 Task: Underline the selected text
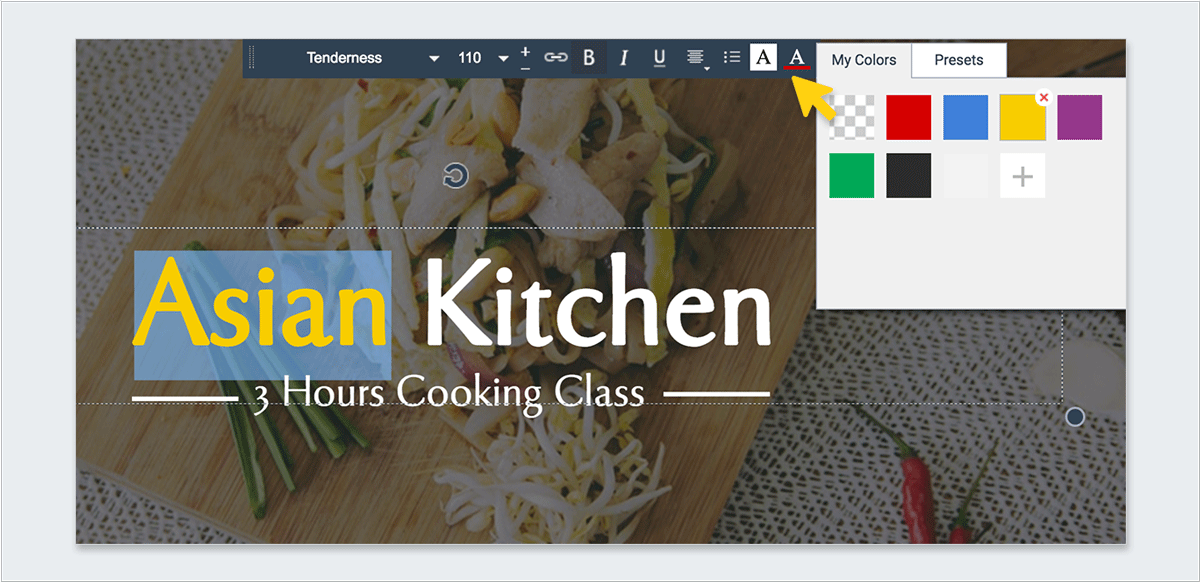coord(657,57)
